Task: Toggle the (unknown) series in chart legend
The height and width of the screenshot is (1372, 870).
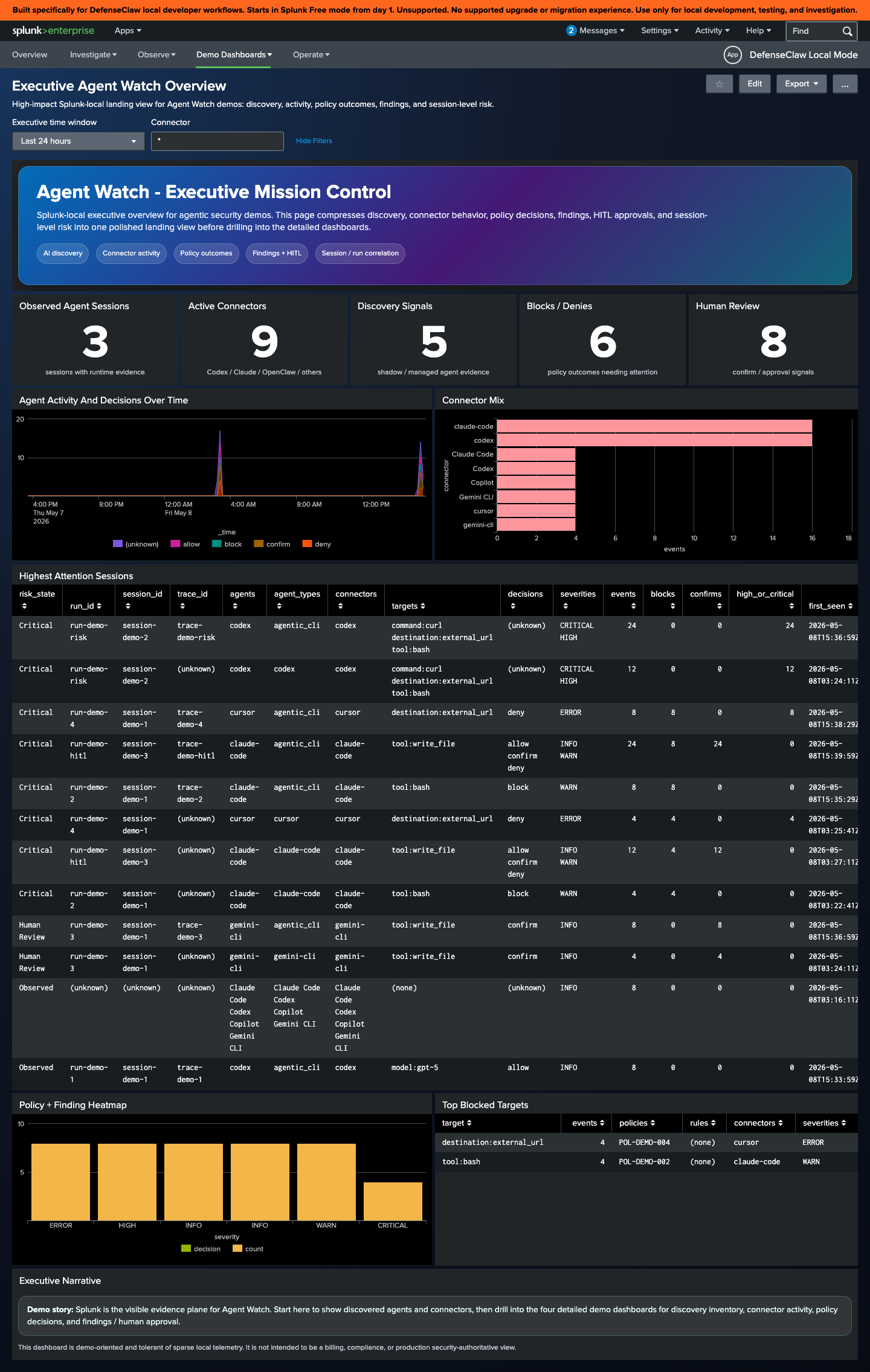Action: click(136, 544)
